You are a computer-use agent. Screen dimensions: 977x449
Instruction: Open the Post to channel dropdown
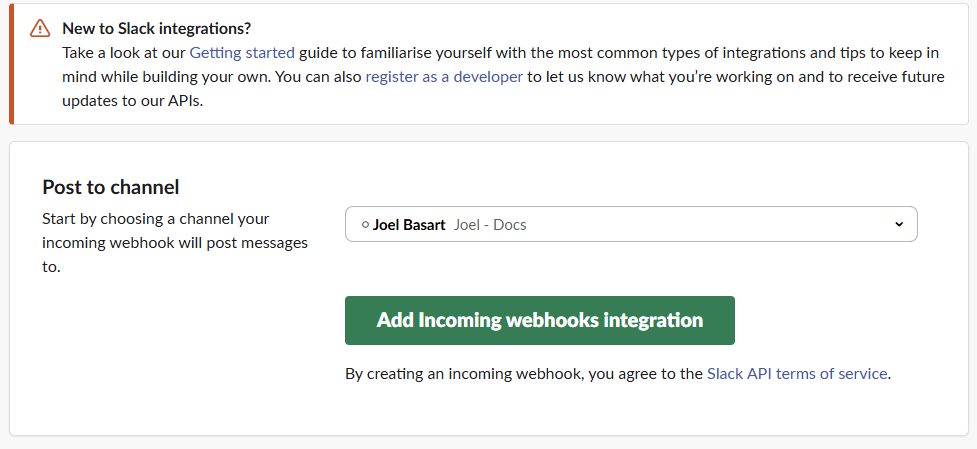point(631,224)
